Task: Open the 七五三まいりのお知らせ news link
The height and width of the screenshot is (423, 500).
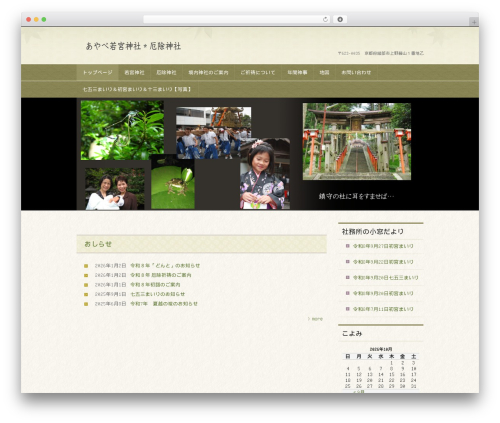Action: (x=158, y=294)
